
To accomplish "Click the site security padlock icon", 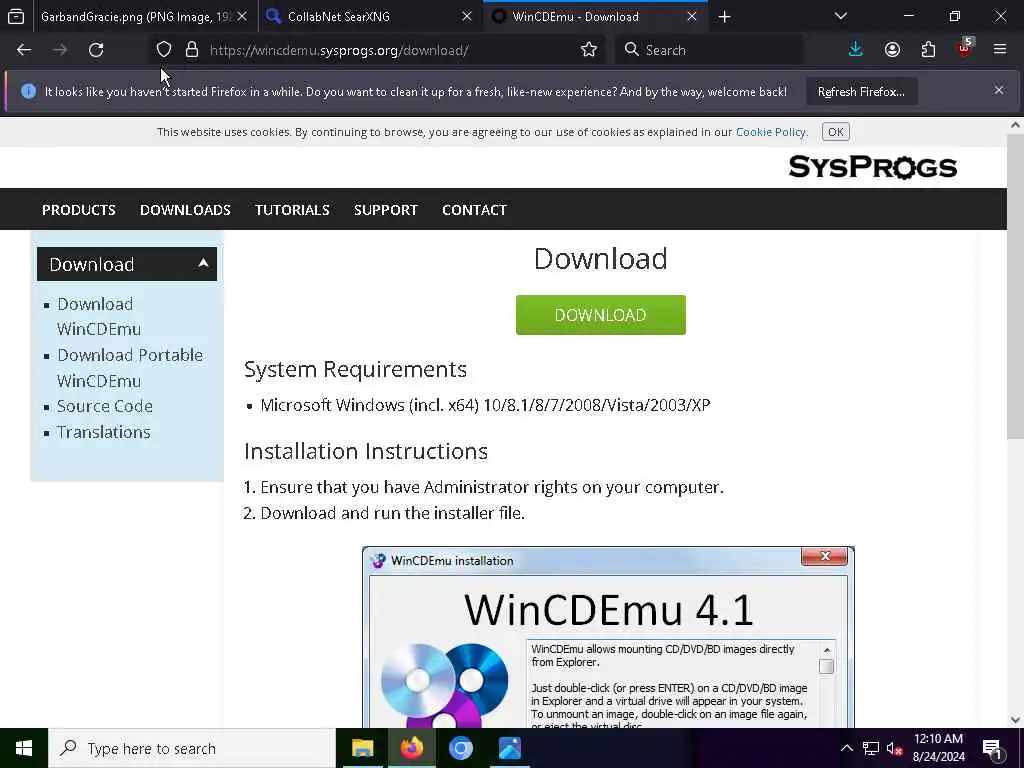I will click(191, 50).
